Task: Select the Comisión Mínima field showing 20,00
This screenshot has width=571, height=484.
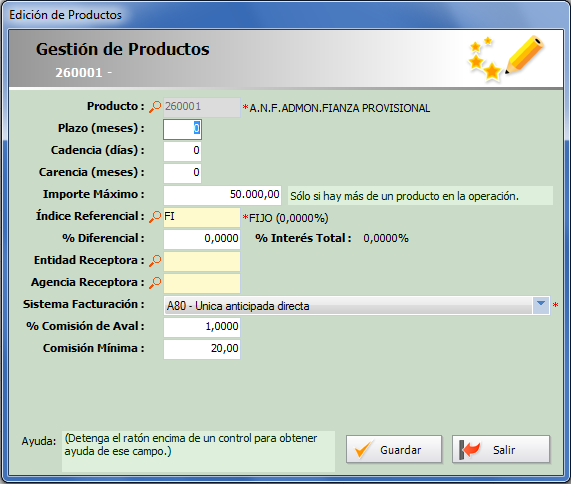Action: [x=202, y=349]
